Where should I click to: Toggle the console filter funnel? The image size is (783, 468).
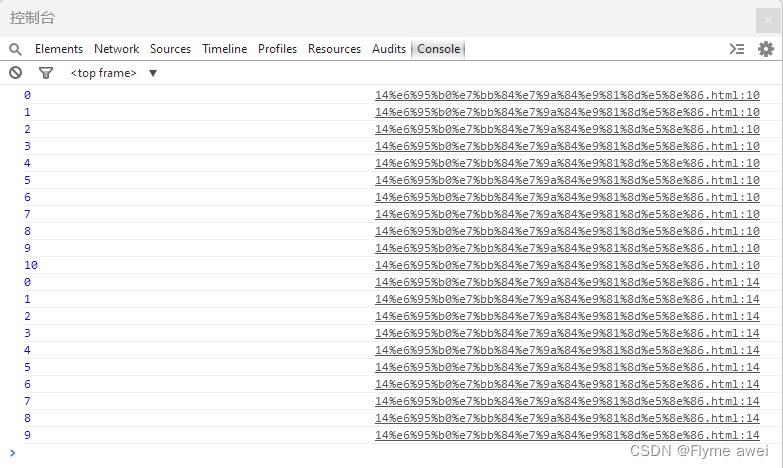tap(46, 73)
